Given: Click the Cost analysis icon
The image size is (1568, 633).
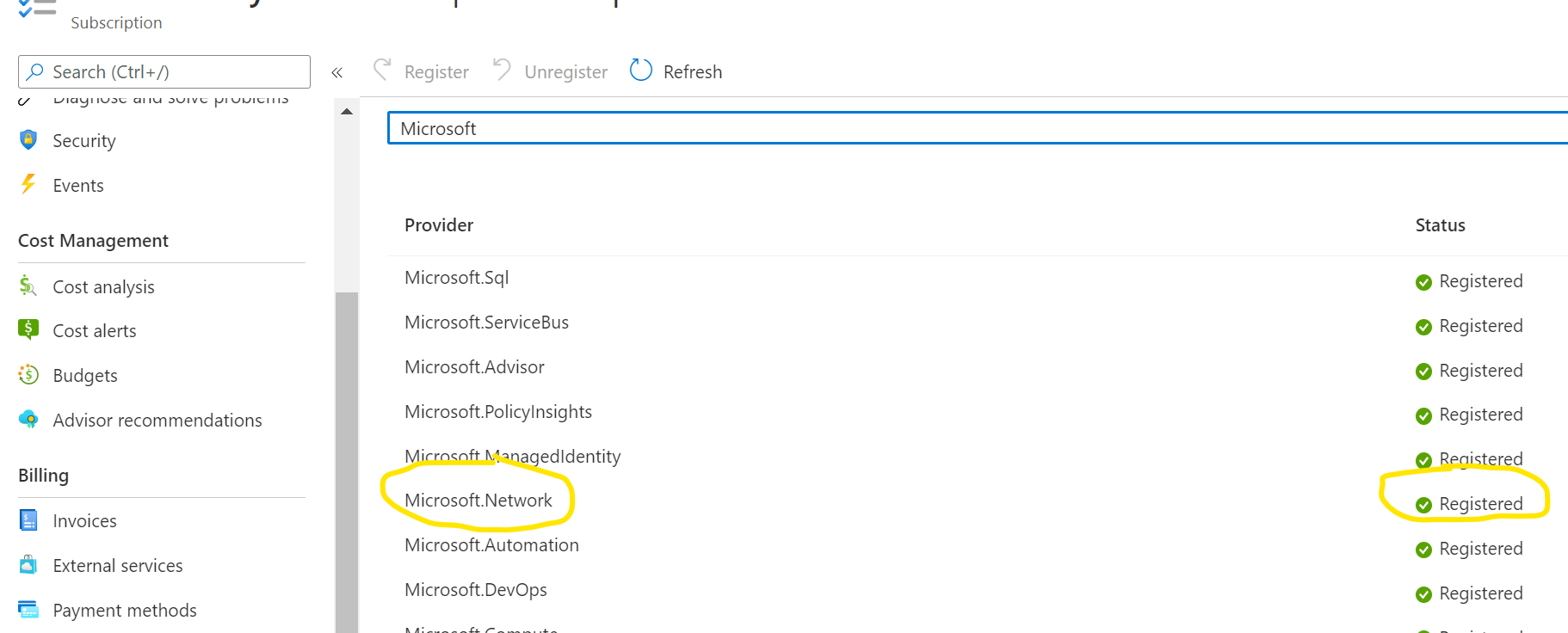Looking at the screenshot, I should point(28,286).
